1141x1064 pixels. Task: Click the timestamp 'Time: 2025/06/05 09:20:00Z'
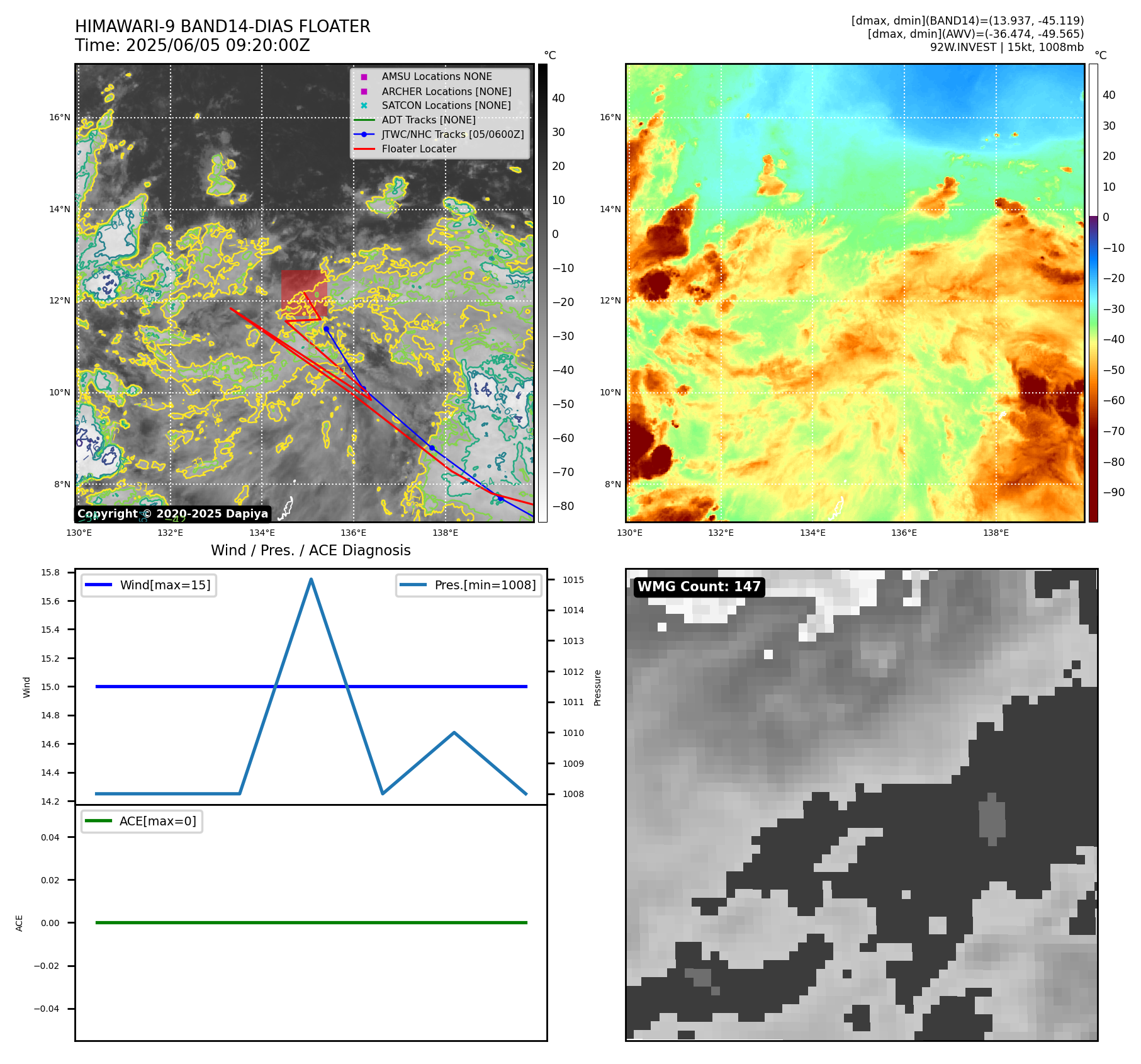coord(193,46)
